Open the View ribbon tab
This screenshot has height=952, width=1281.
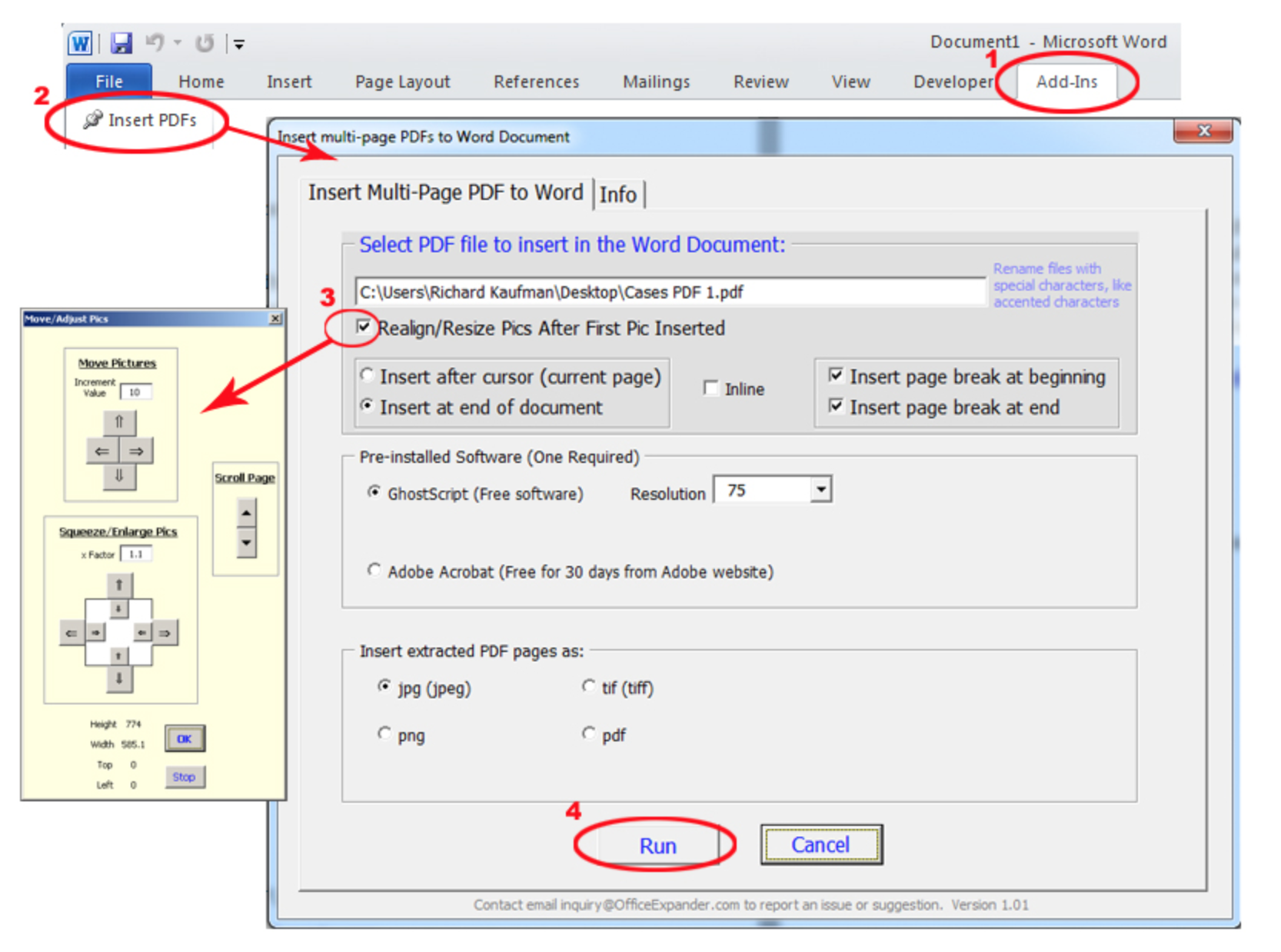pos(850,82)
